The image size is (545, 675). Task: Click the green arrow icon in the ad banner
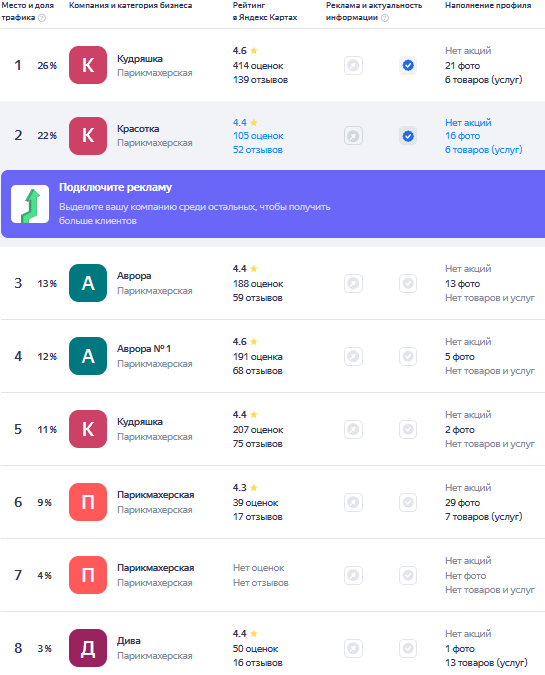click(30, 204)
